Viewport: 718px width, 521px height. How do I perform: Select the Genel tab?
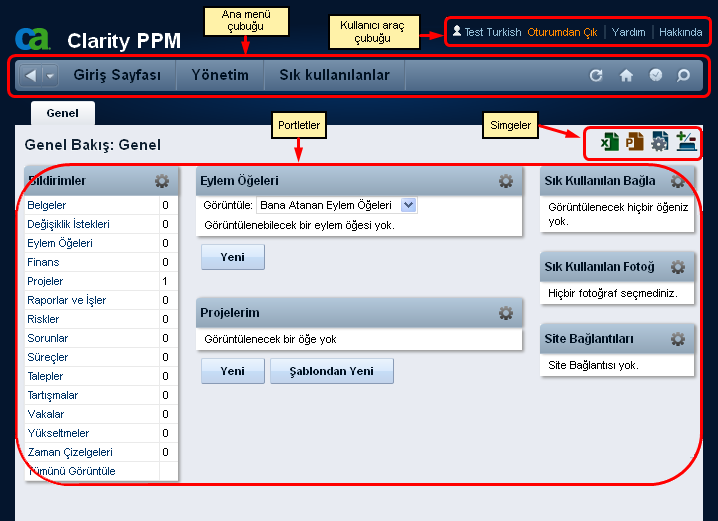coord(63,113)
